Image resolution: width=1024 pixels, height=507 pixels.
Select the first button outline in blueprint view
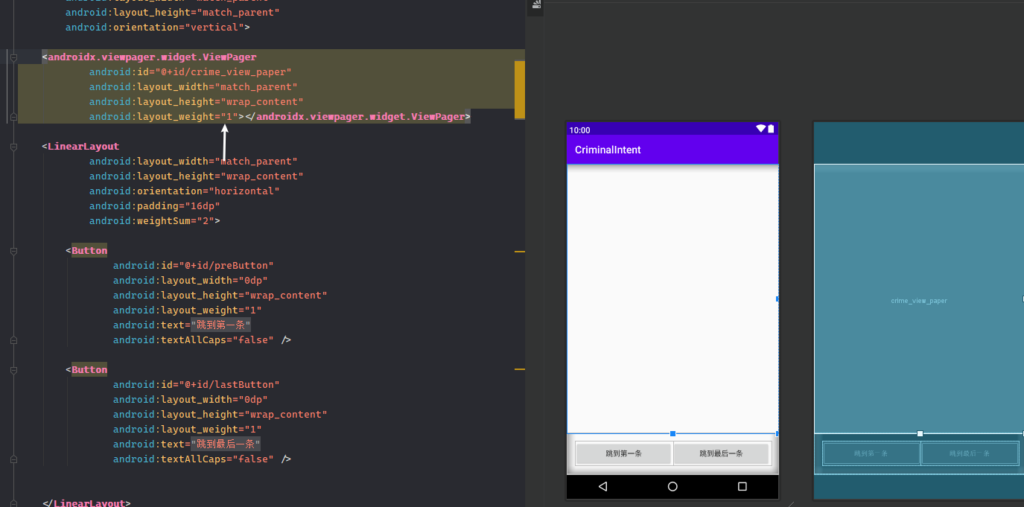(x=871, y=453)
